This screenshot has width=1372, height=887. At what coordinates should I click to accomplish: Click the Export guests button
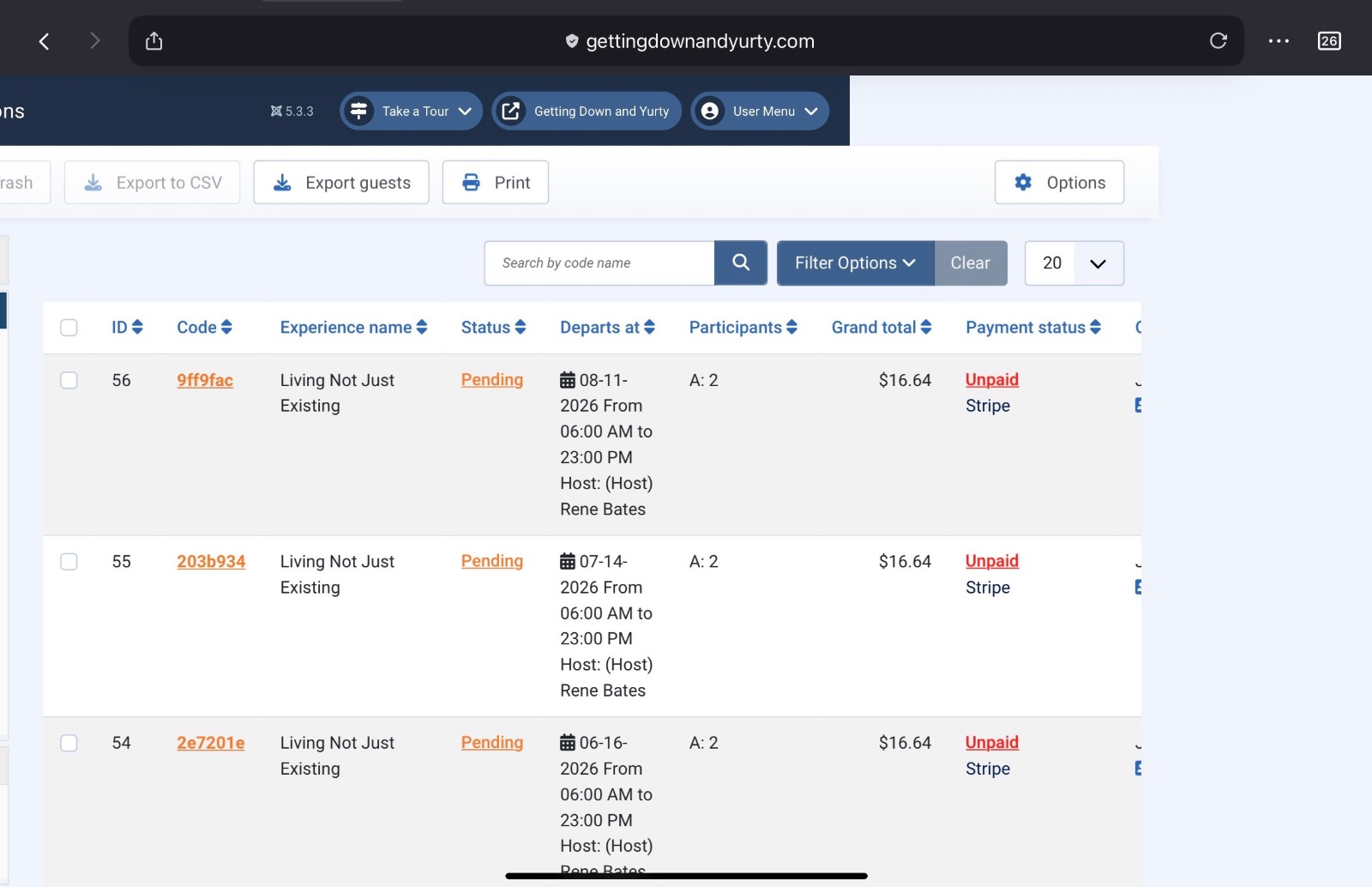341,183
